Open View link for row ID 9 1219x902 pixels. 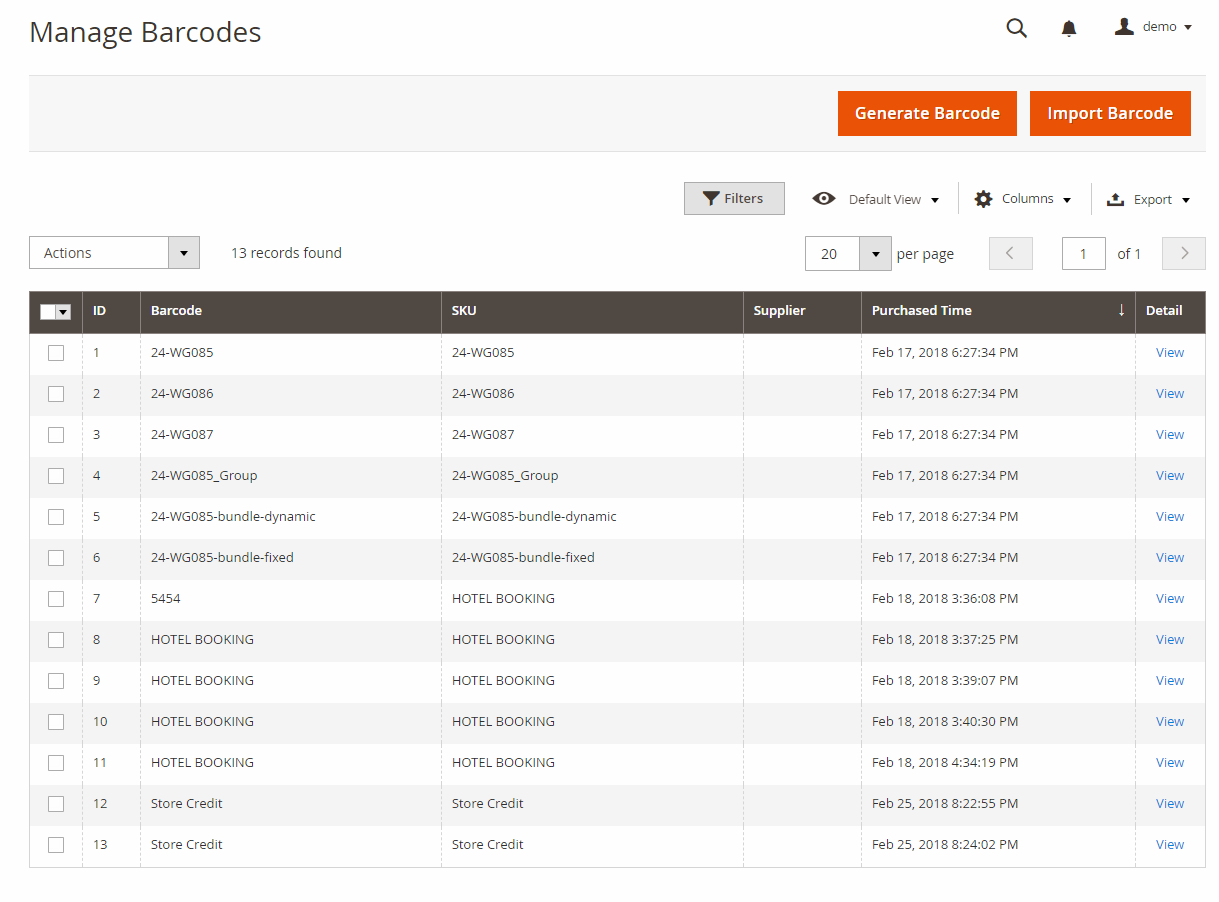[x=1170, y=680]
